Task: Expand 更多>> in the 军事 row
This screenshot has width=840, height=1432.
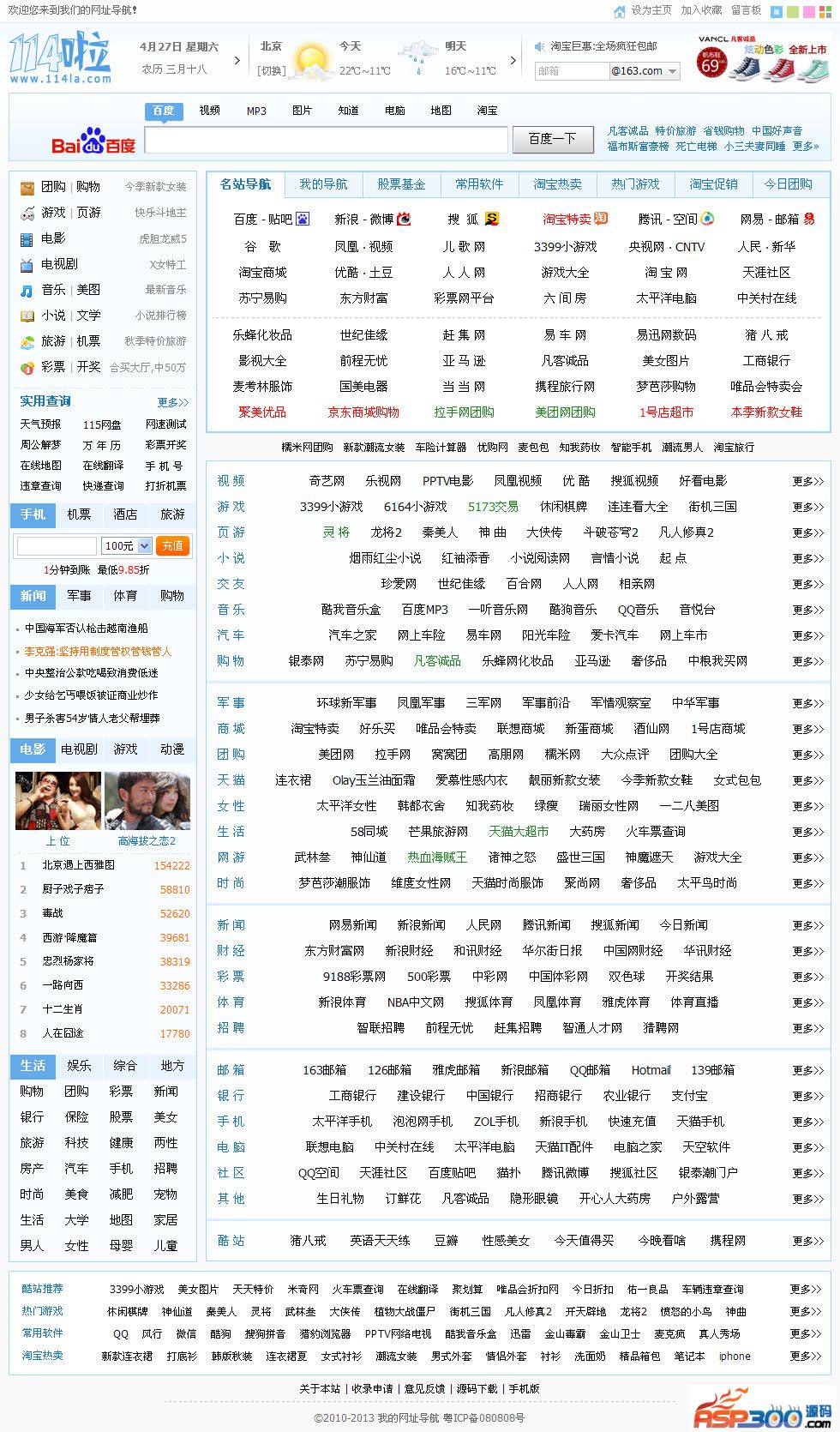Action: click(x=807, y=704)
